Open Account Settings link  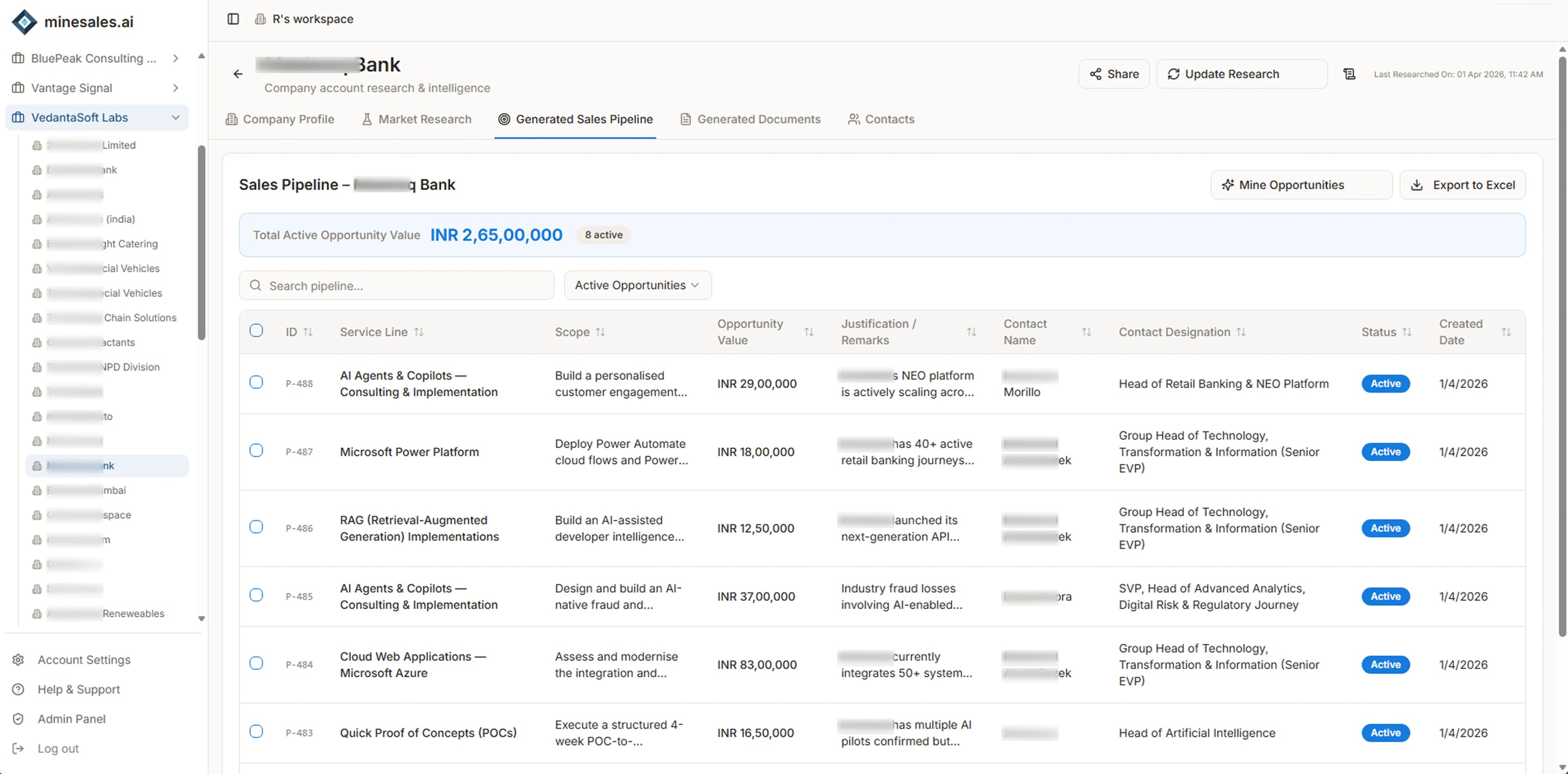[x=84, y=660]
